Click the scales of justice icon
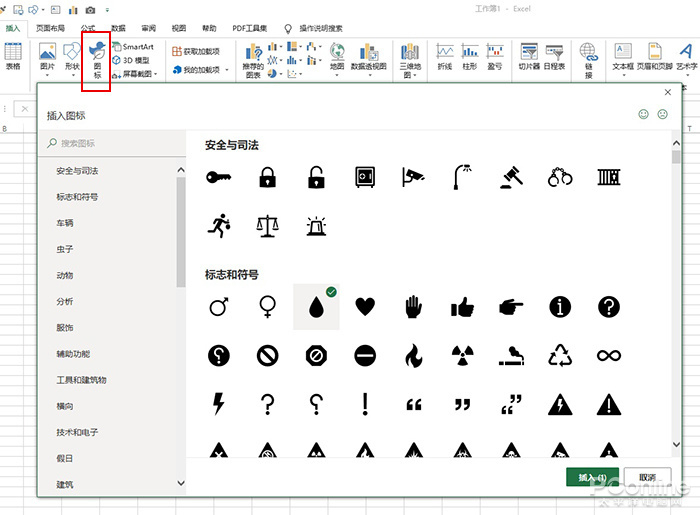The height and width of the screenshot is (515, 700). (x=267, y=226)
